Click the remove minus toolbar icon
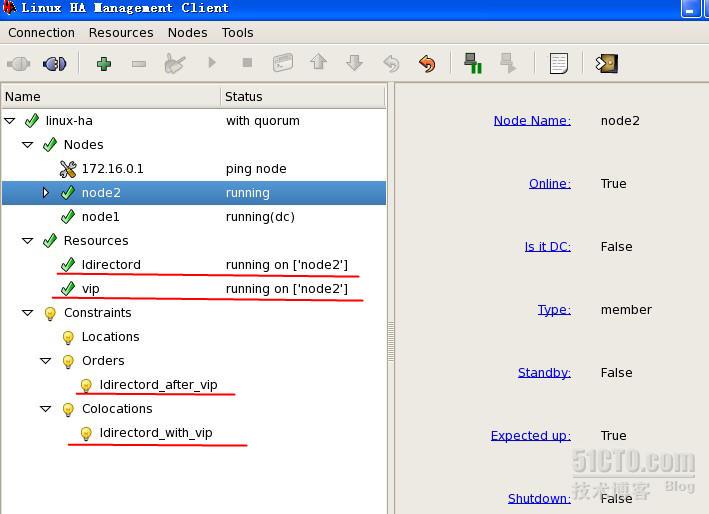 click(139, 64)
